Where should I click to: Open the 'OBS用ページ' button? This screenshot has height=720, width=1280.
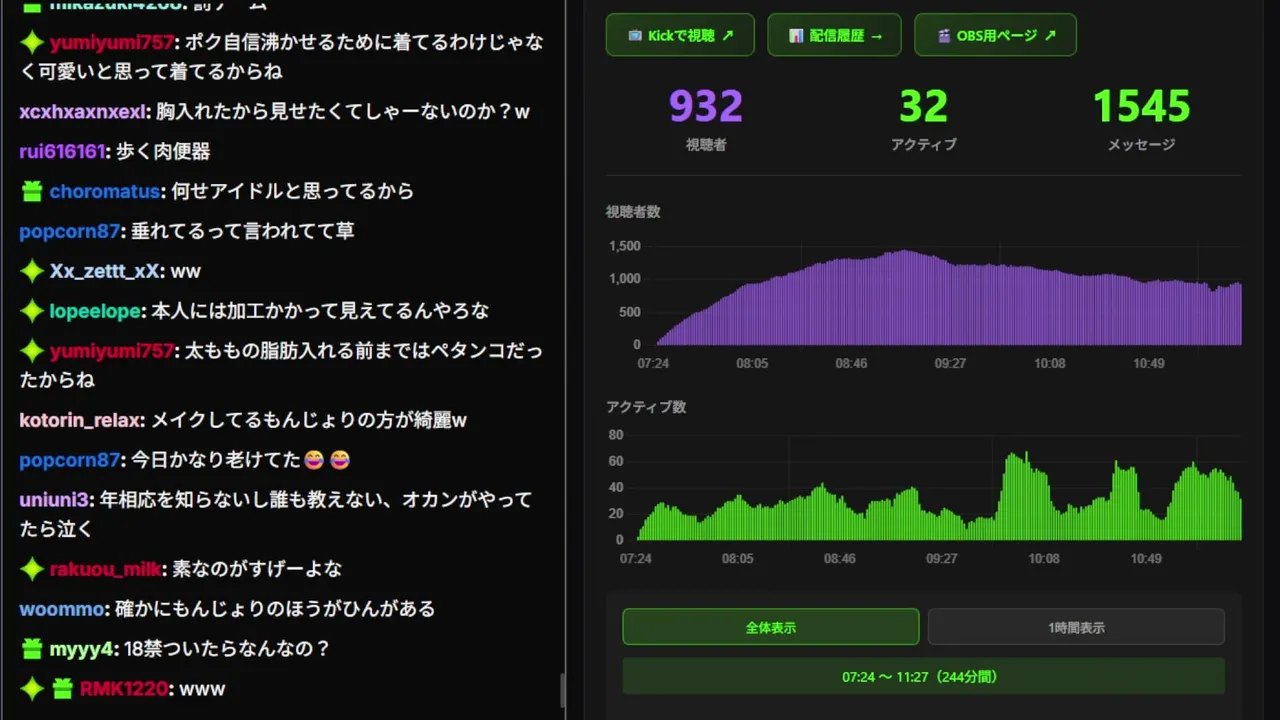[x=995, y=35]
